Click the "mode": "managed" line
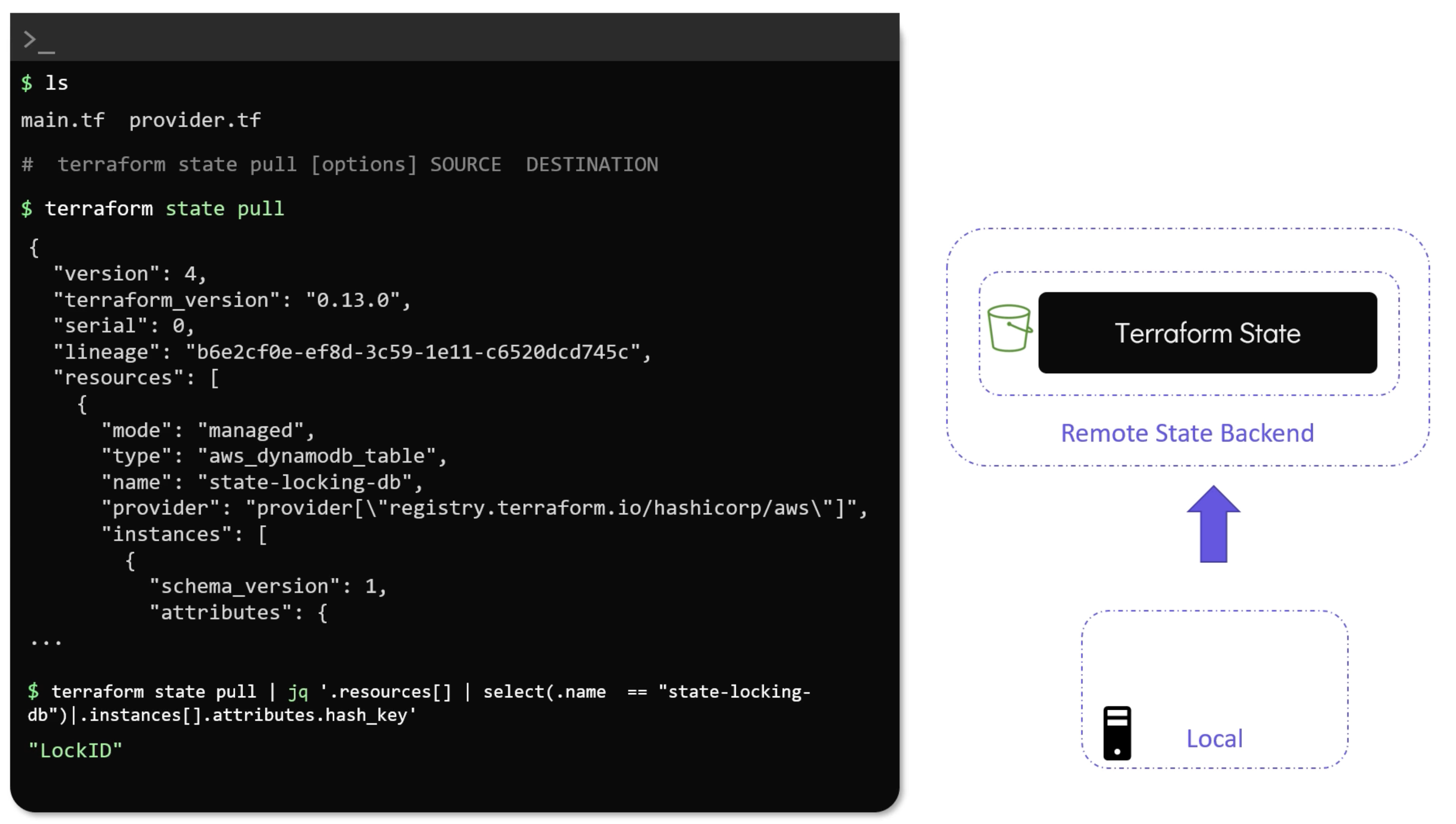The height and width of the screenshot is (824, 1456). tap(208, 431)
